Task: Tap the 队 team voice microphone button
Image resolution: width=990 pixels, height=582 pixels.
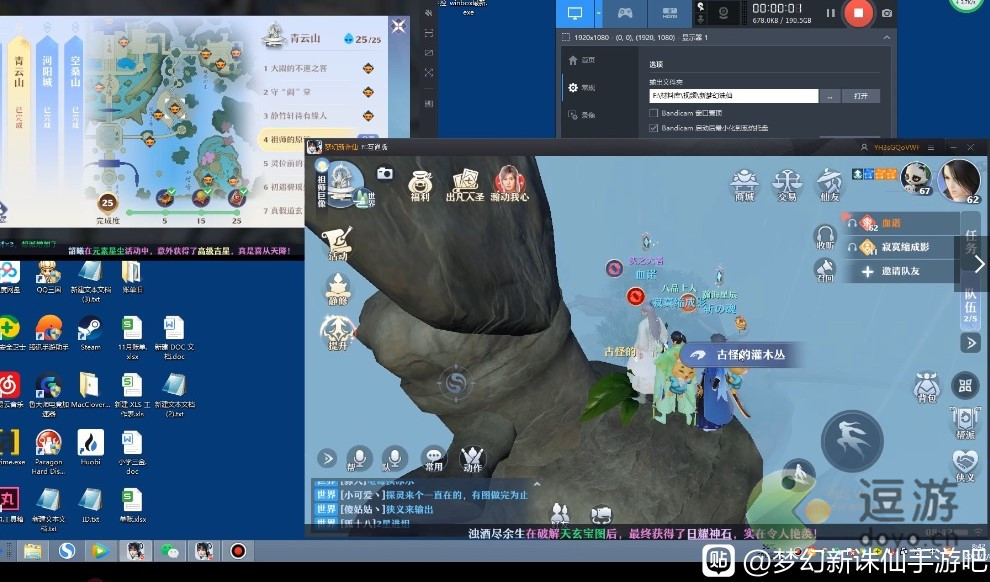Action: pyautogui.click(x=395, y=459)
